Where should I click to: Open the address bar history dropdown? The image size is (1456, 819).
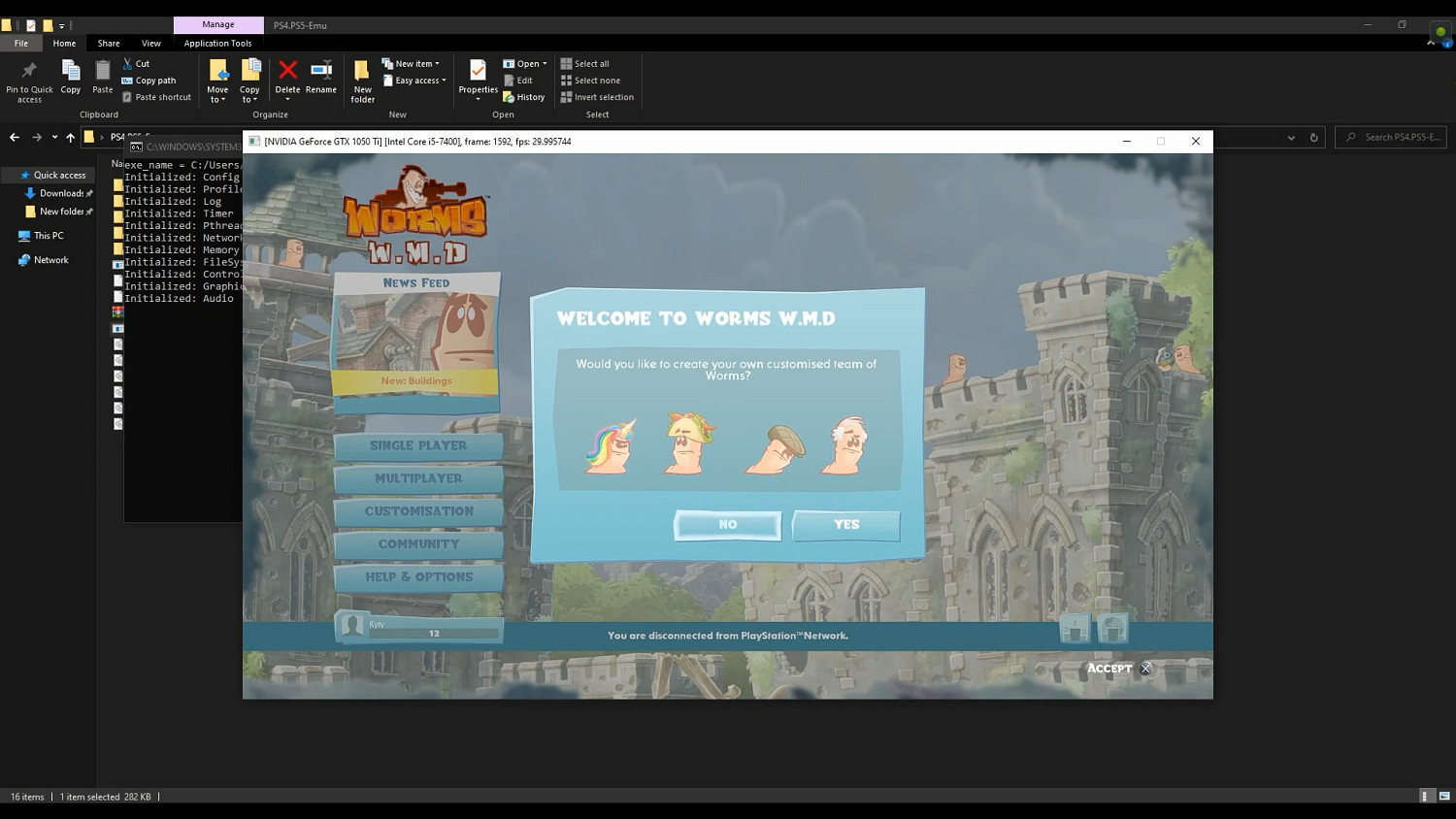[x=1291, y=138]
